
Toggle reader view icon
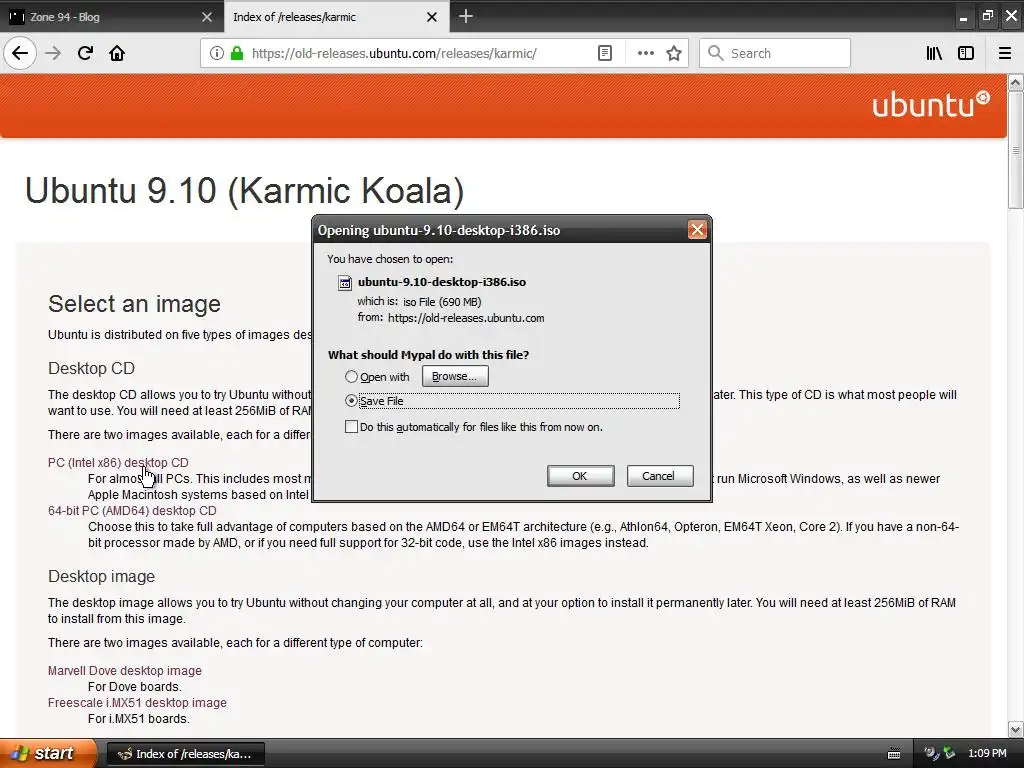(x=605, y=53)
